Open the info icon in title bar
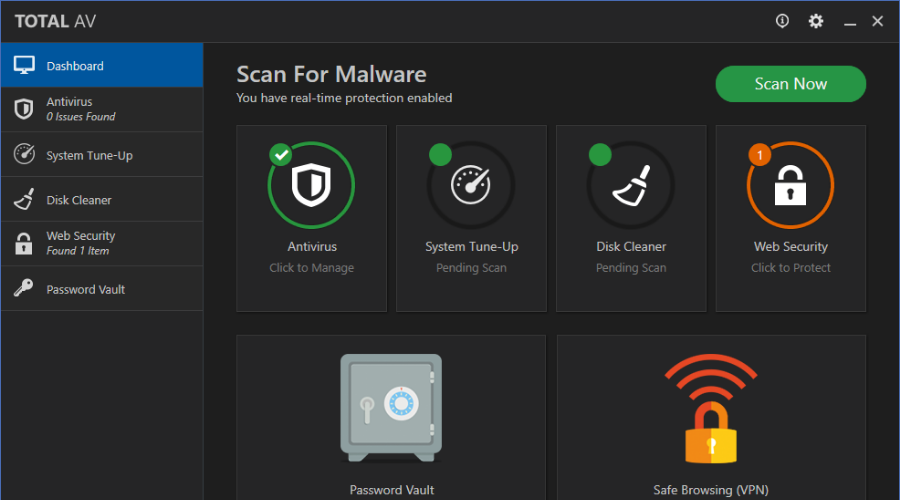 point(782,21)
